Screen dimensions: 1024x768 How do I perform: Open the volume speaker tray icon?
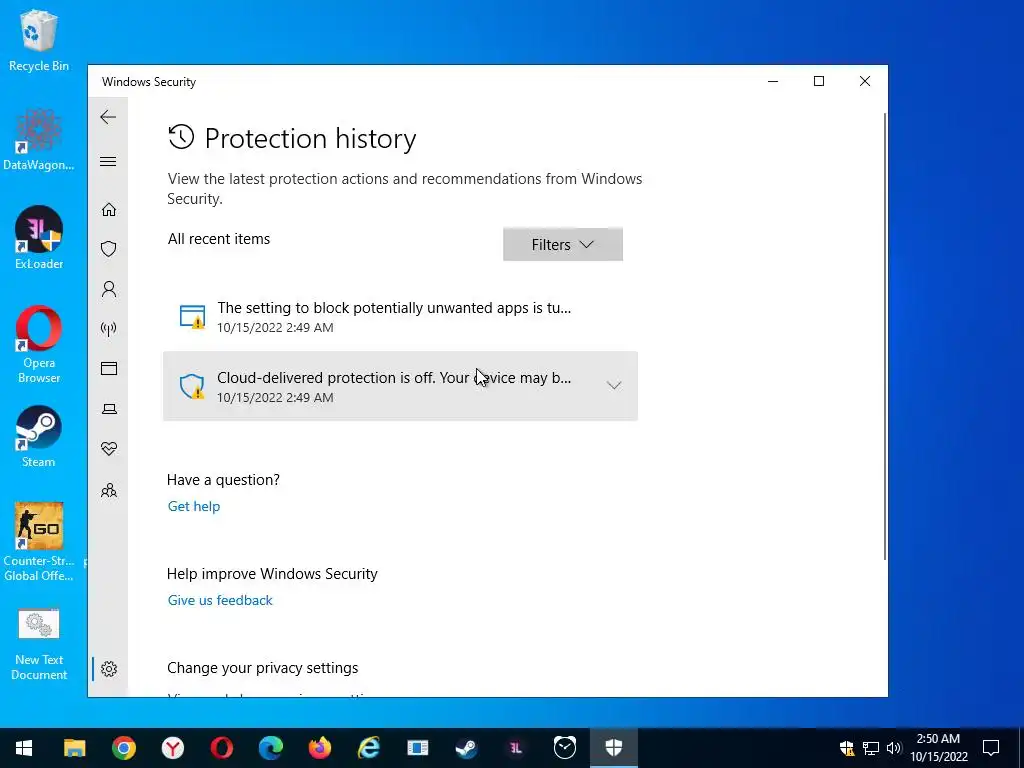click(893, 748)
